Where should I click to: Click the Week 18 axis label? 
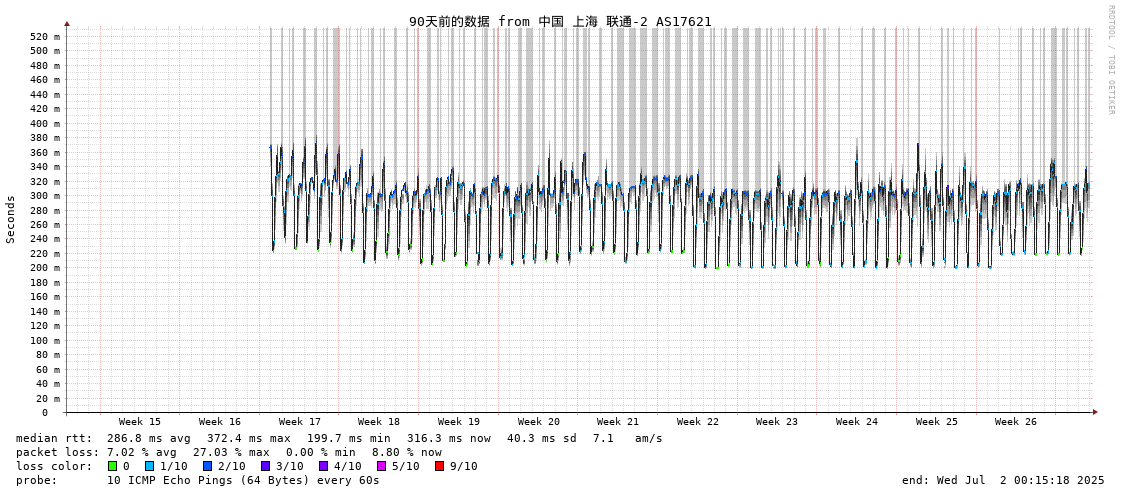tap(379, 422)
